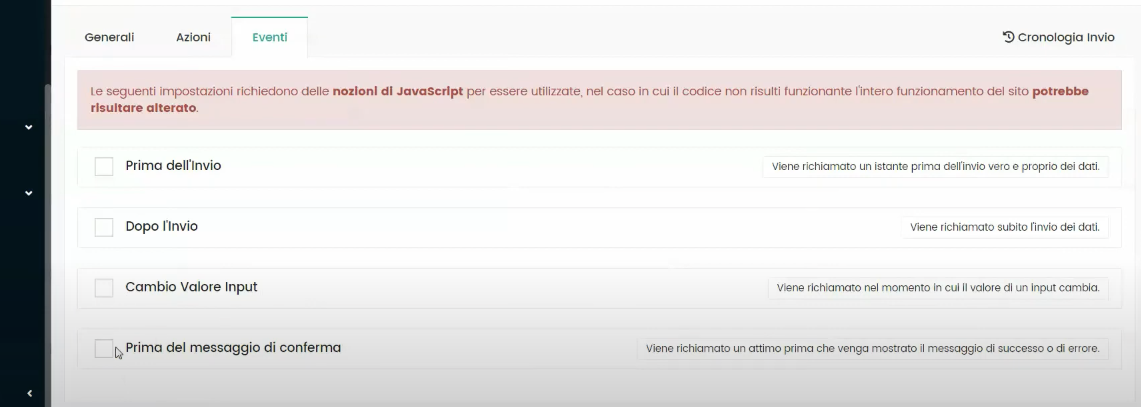1141x407 pixels.
Task: Click the Cambio Valore Input label text
Action: [x=191, y=287]
